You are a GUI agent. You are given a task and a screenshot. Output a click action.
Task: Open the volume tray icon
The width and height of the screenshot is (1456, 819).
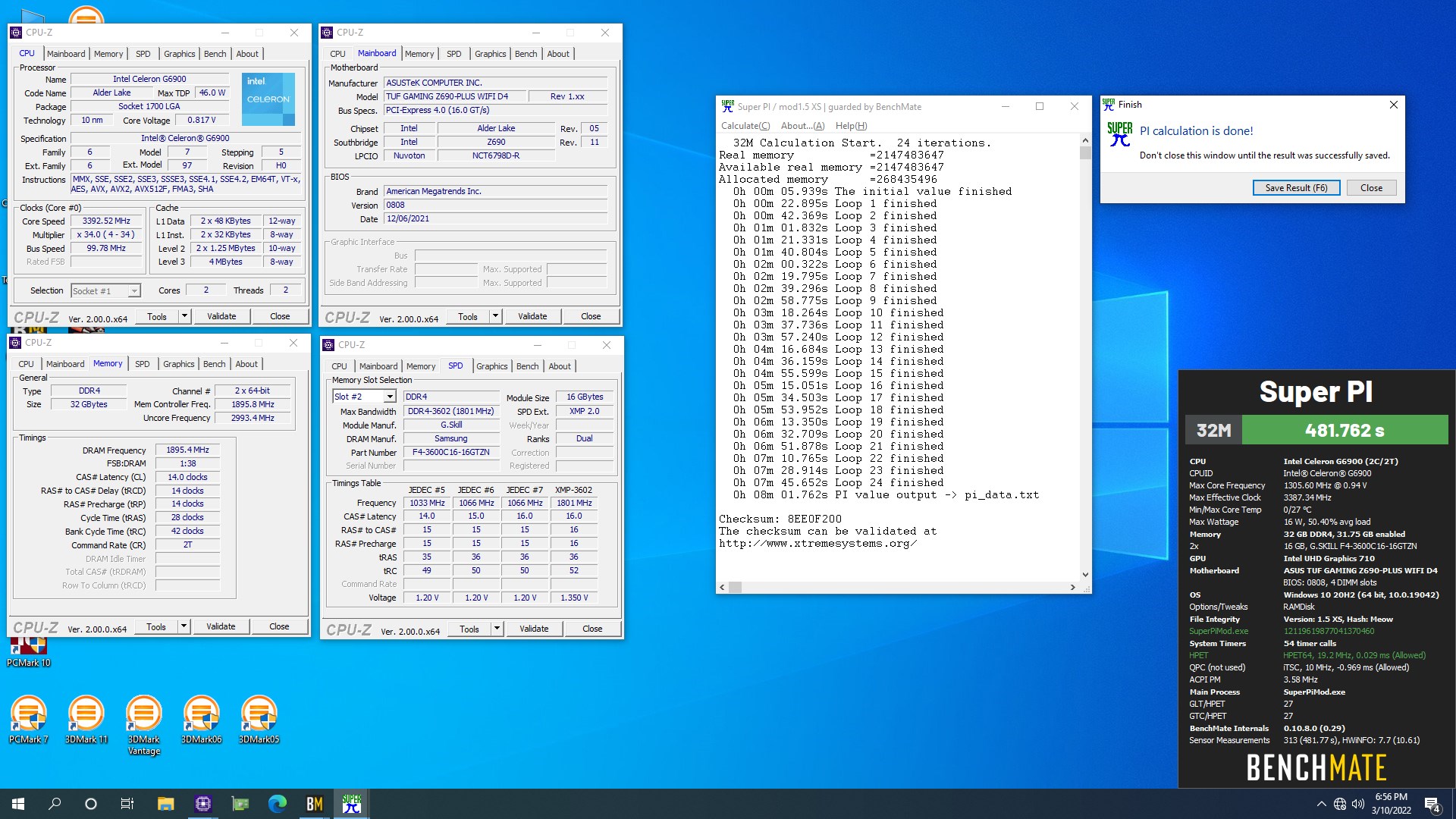(x=1357, y=804)
